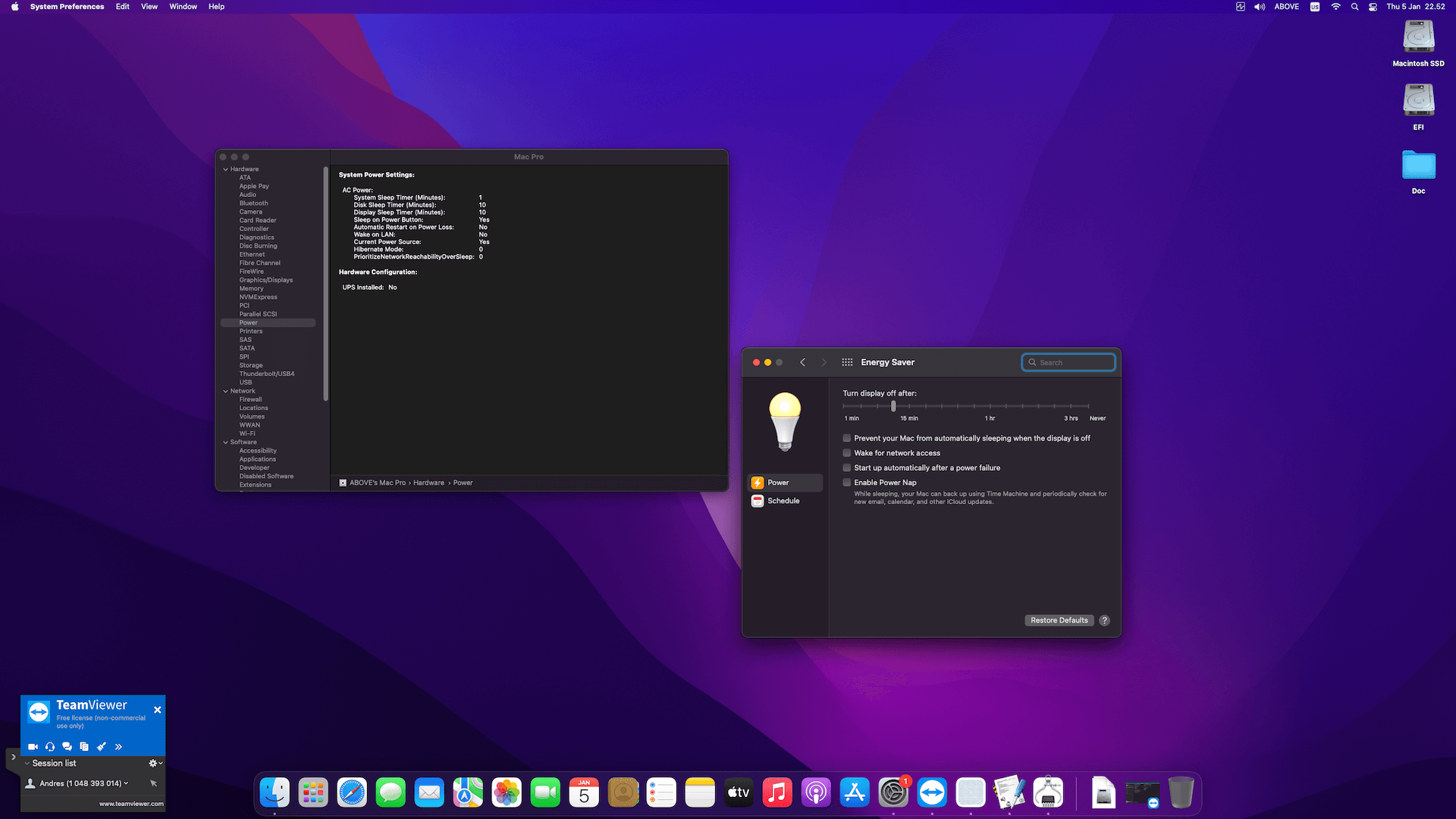
Task: Toggle the Enable Power Nap checkbox
Action: click(847, 482)
